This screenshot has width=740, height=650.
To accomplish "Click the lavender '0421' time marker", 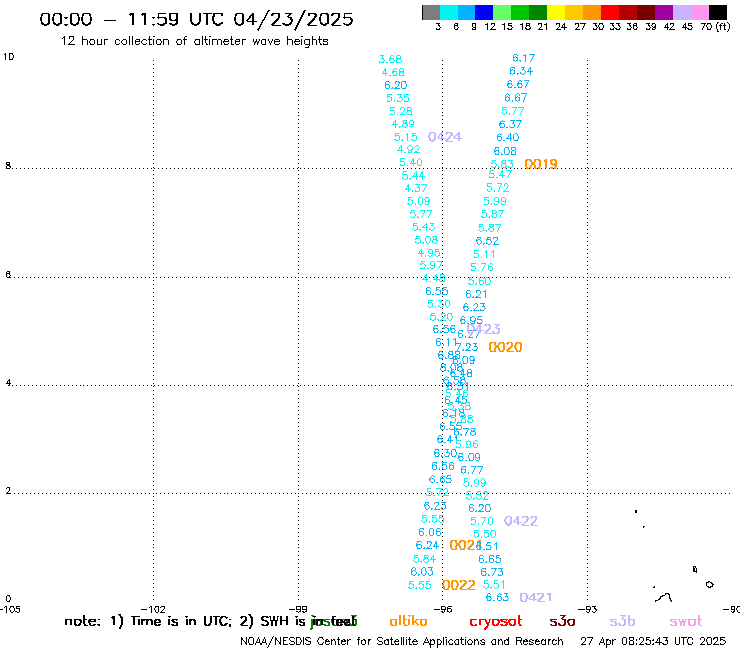I will pos(536,598).
